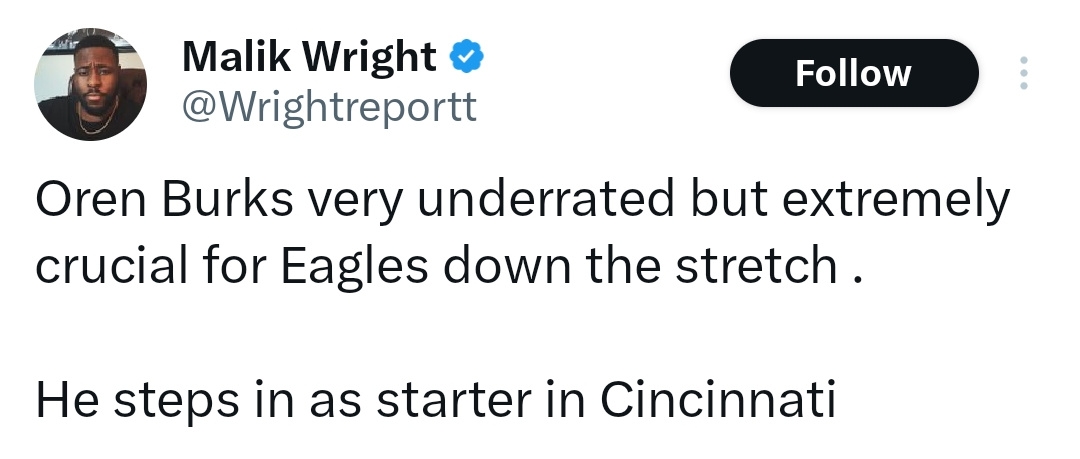Open the Malik Wright display name link
The image size is (1080, 459).
tap(309, 58)
